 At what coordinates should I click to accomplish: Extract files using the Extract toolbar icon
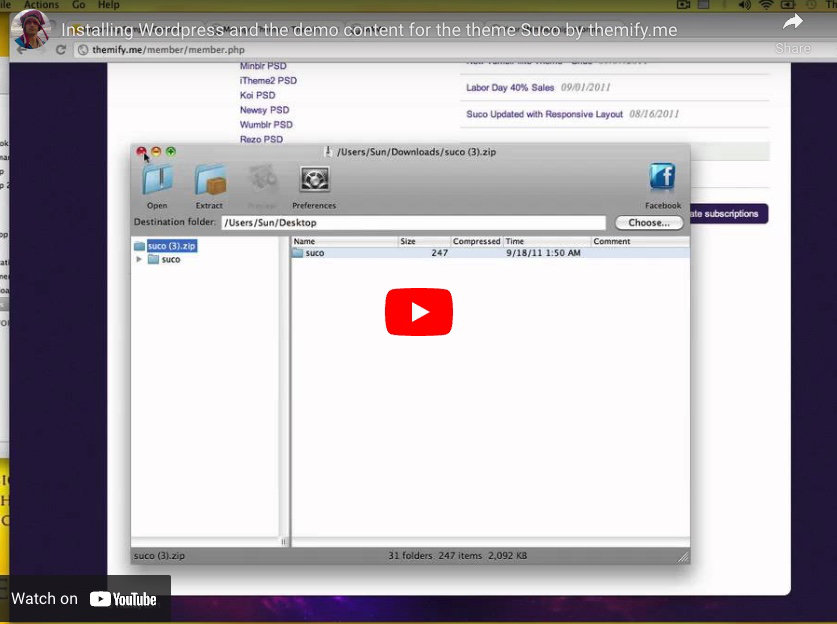(209, 180)
